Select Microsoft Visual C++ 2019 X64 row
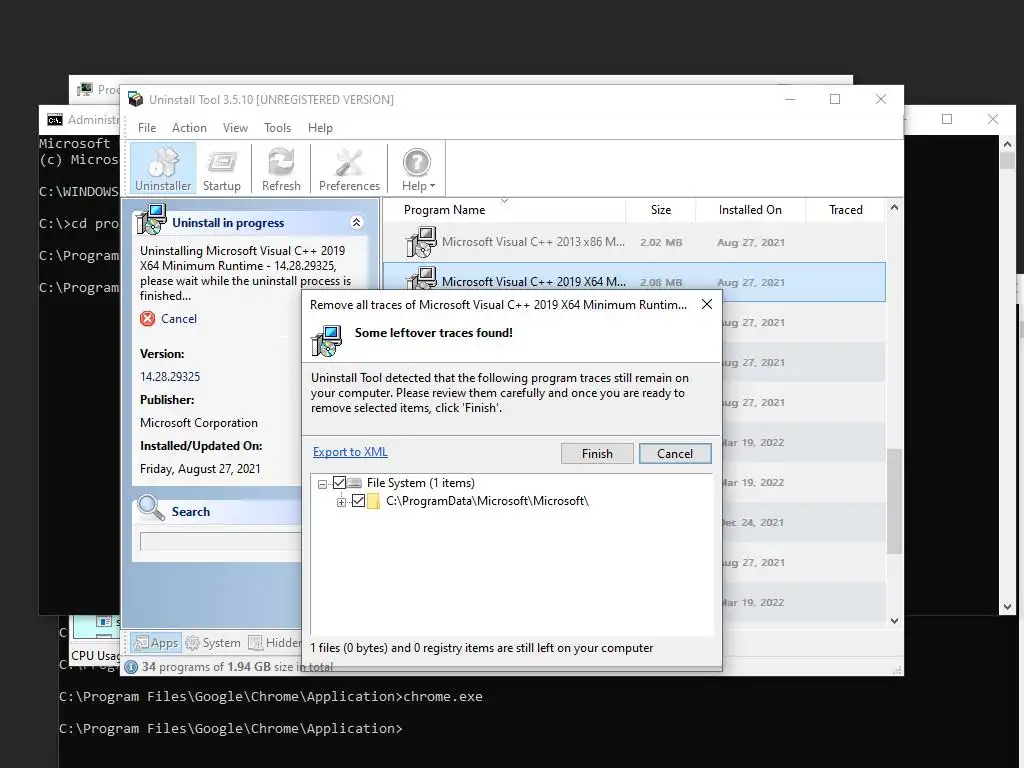This screenshot has width=1024, height=768. 634,282
